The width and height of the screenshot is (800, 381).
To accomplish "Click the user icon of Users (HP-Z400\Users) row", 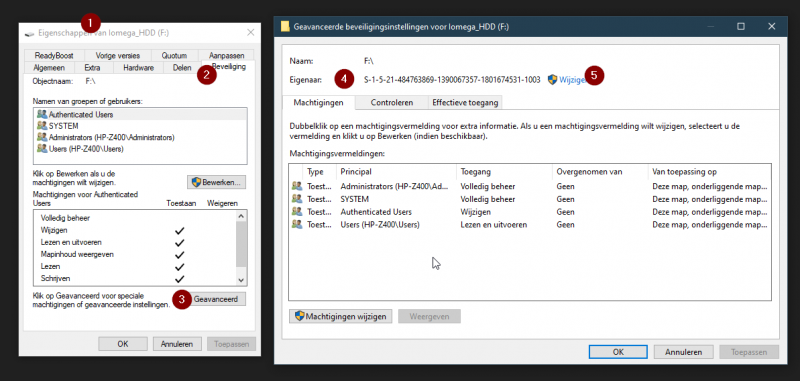I will [296, 224].
